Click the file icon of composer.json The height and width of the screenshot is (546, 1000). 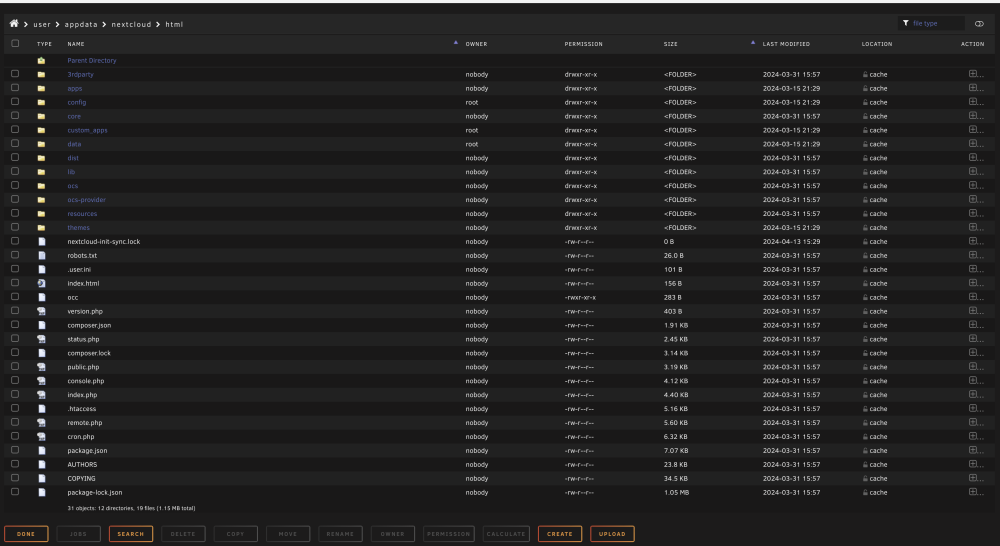(41, 325)
